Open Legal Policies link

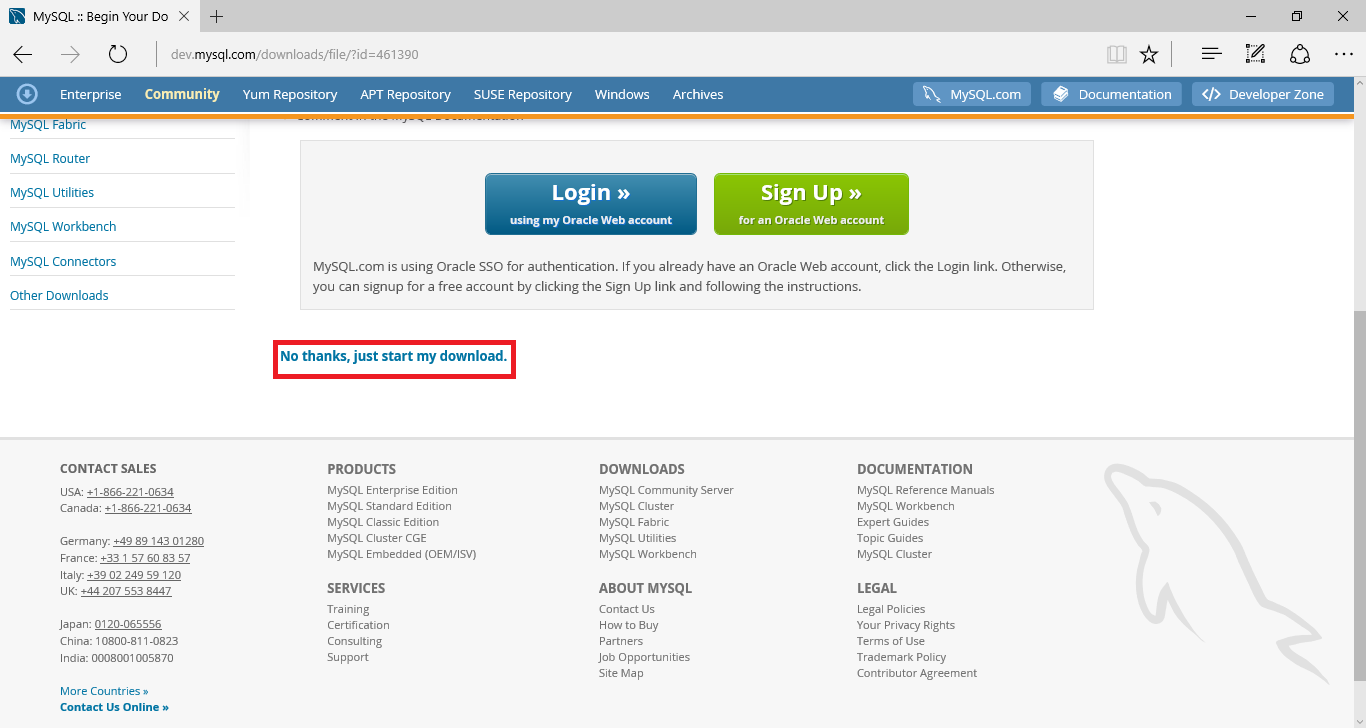click(x=891, y=609)
